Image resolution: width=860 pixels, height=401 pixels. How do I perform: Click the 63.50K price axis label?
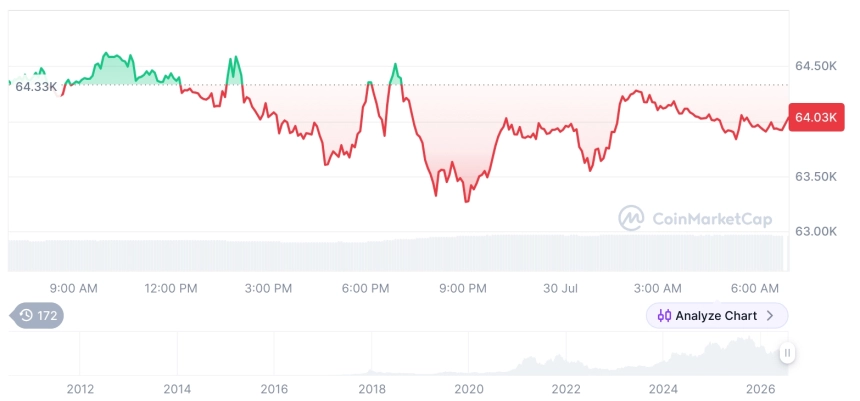click(x=816, y=177)
